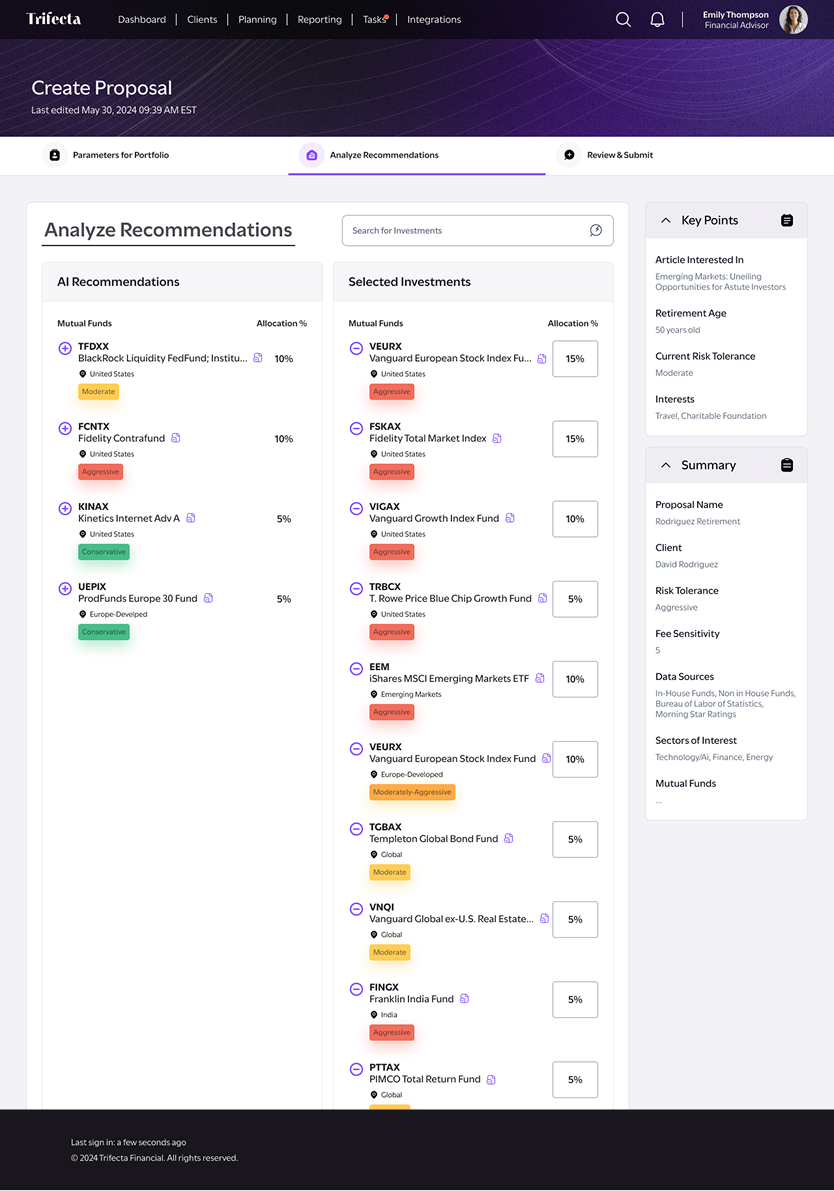Remove EEM from selected investments
Screen dimensions: 834x1191
tap(356, 668)
